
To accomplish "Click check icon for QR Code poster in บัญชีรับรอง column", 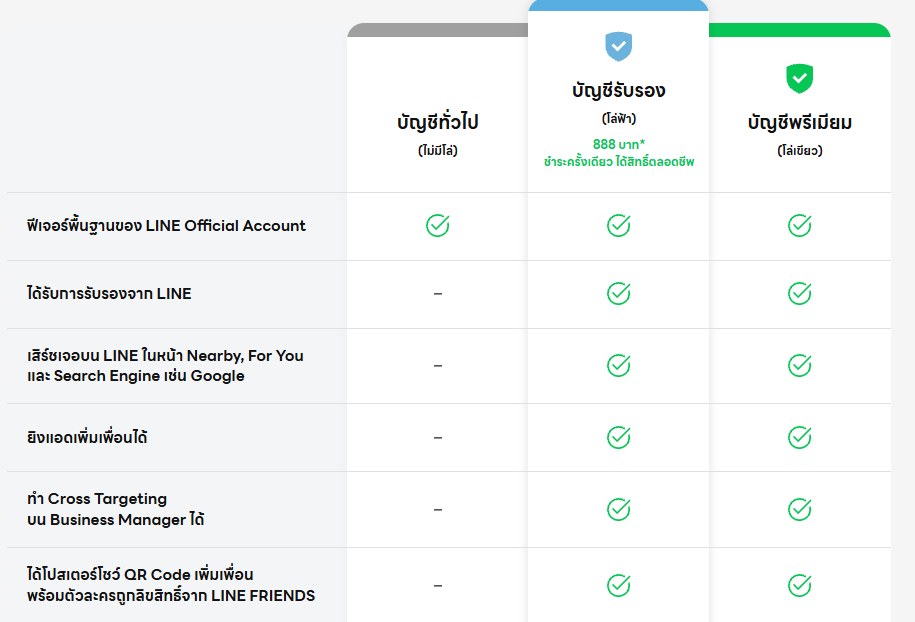I will click(x=619, y=585).
